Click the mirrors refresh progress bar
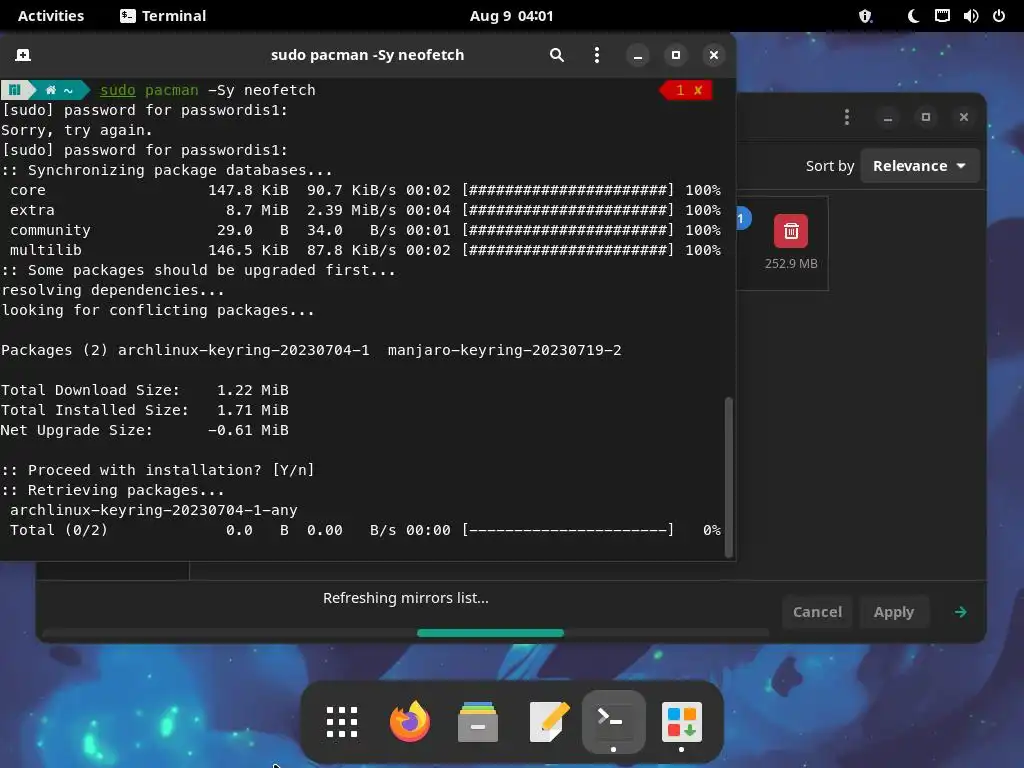The image size is (1024, 768). [405, 633]
